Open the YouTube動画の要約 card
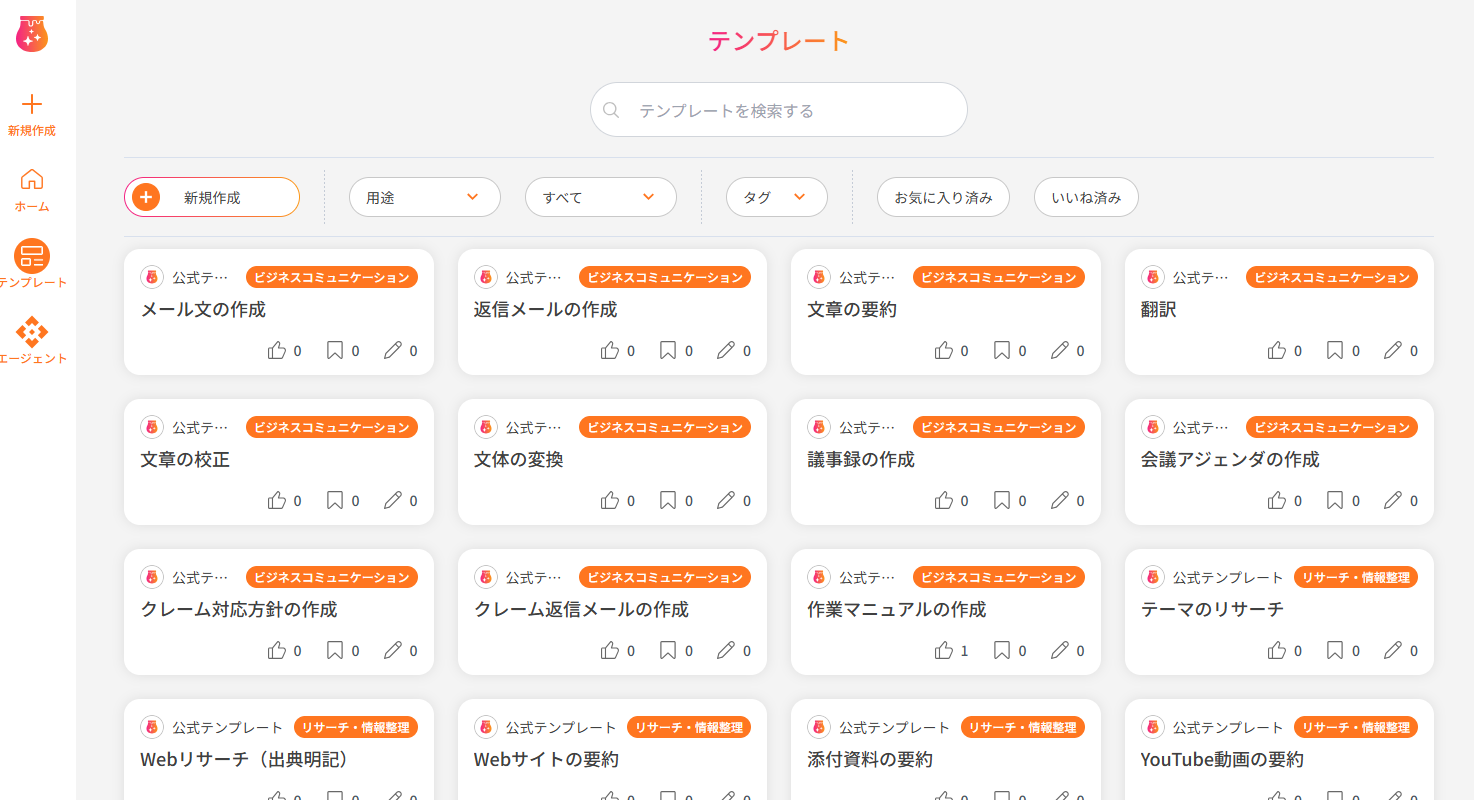Screen dimensions: 1474x800 coord(1279,749)
